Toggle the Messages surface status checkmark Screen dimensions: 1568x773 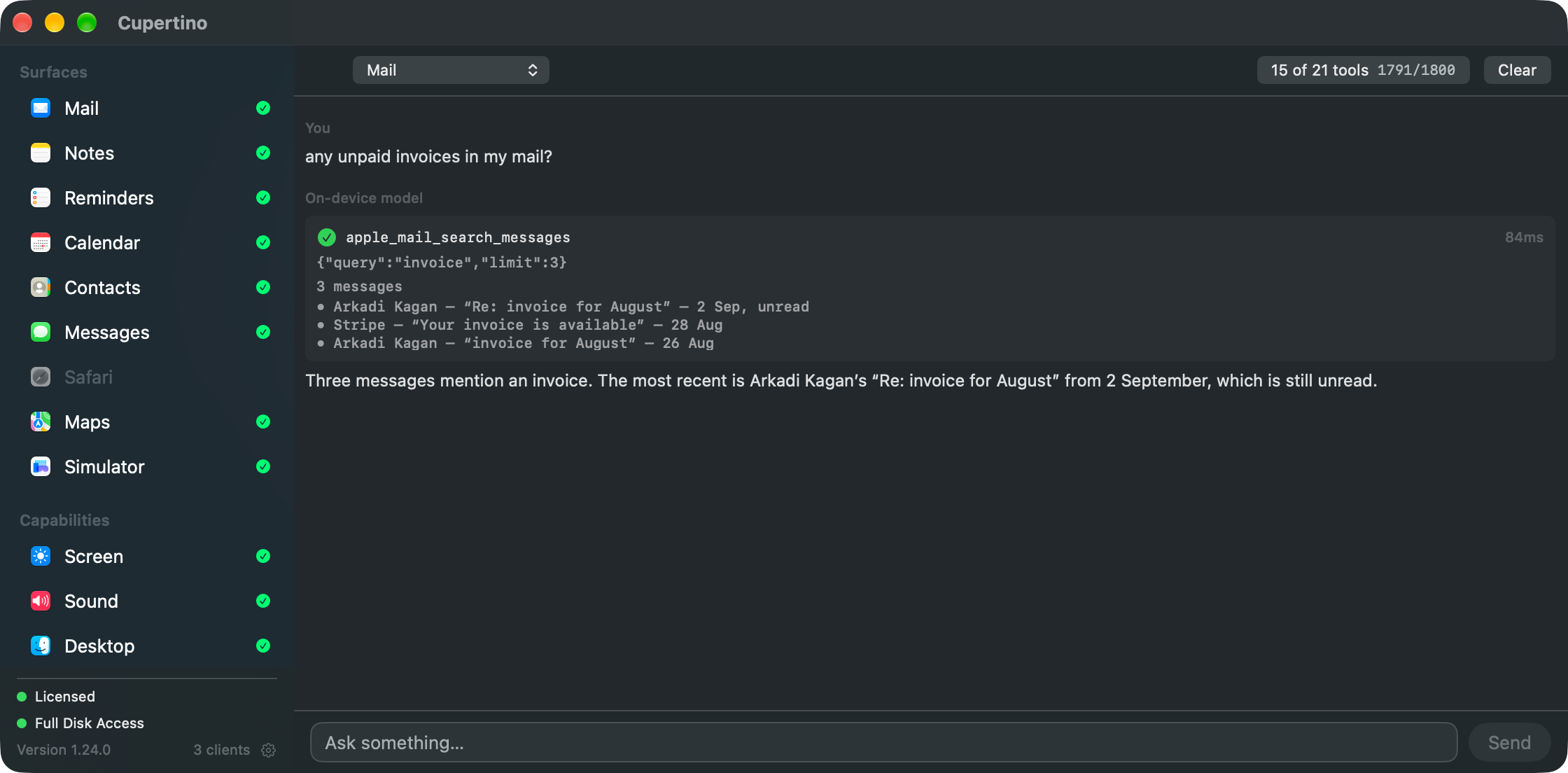point(263,332)
